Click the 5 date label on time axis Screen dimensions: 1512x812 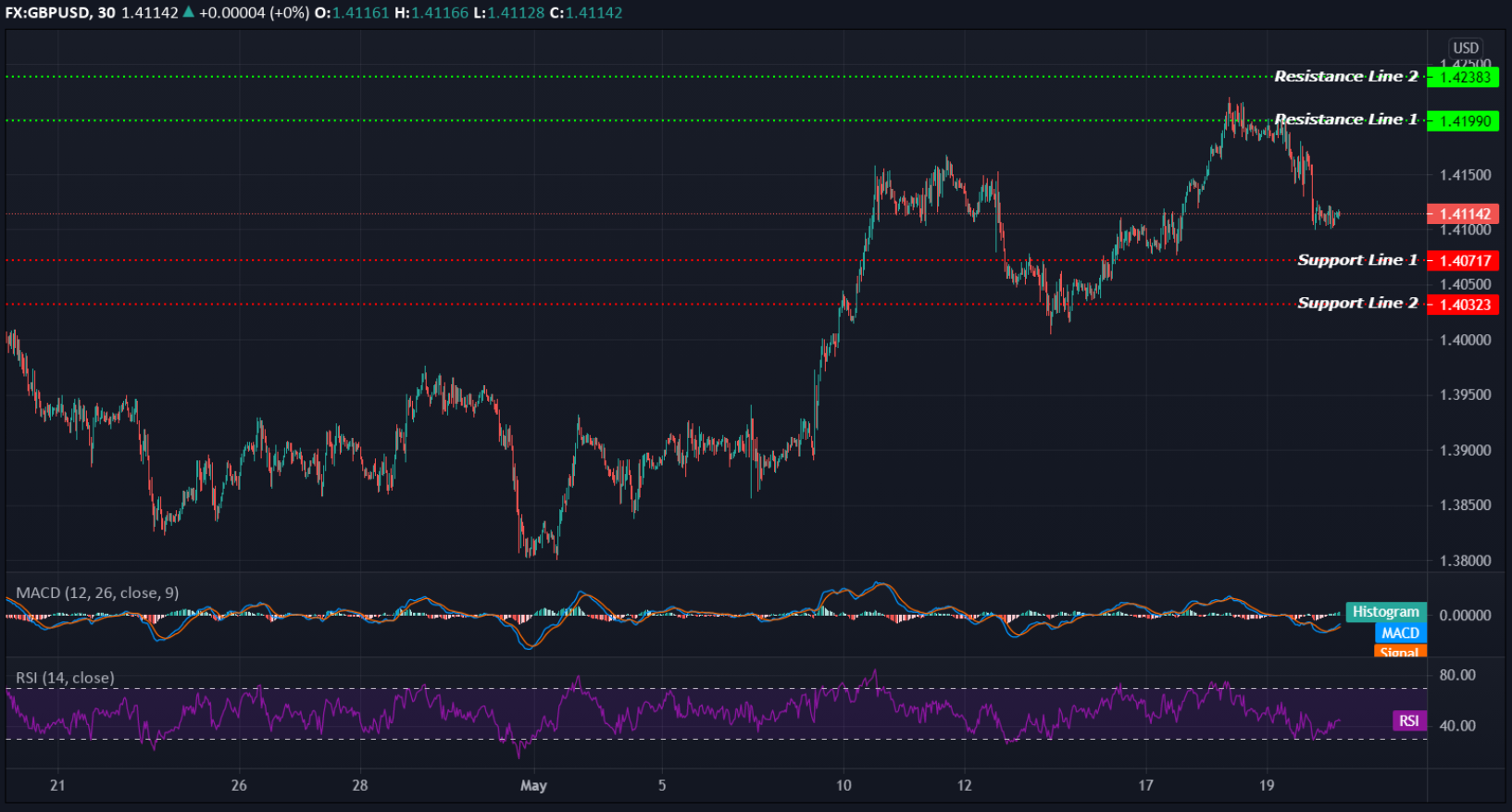[662, 785]
